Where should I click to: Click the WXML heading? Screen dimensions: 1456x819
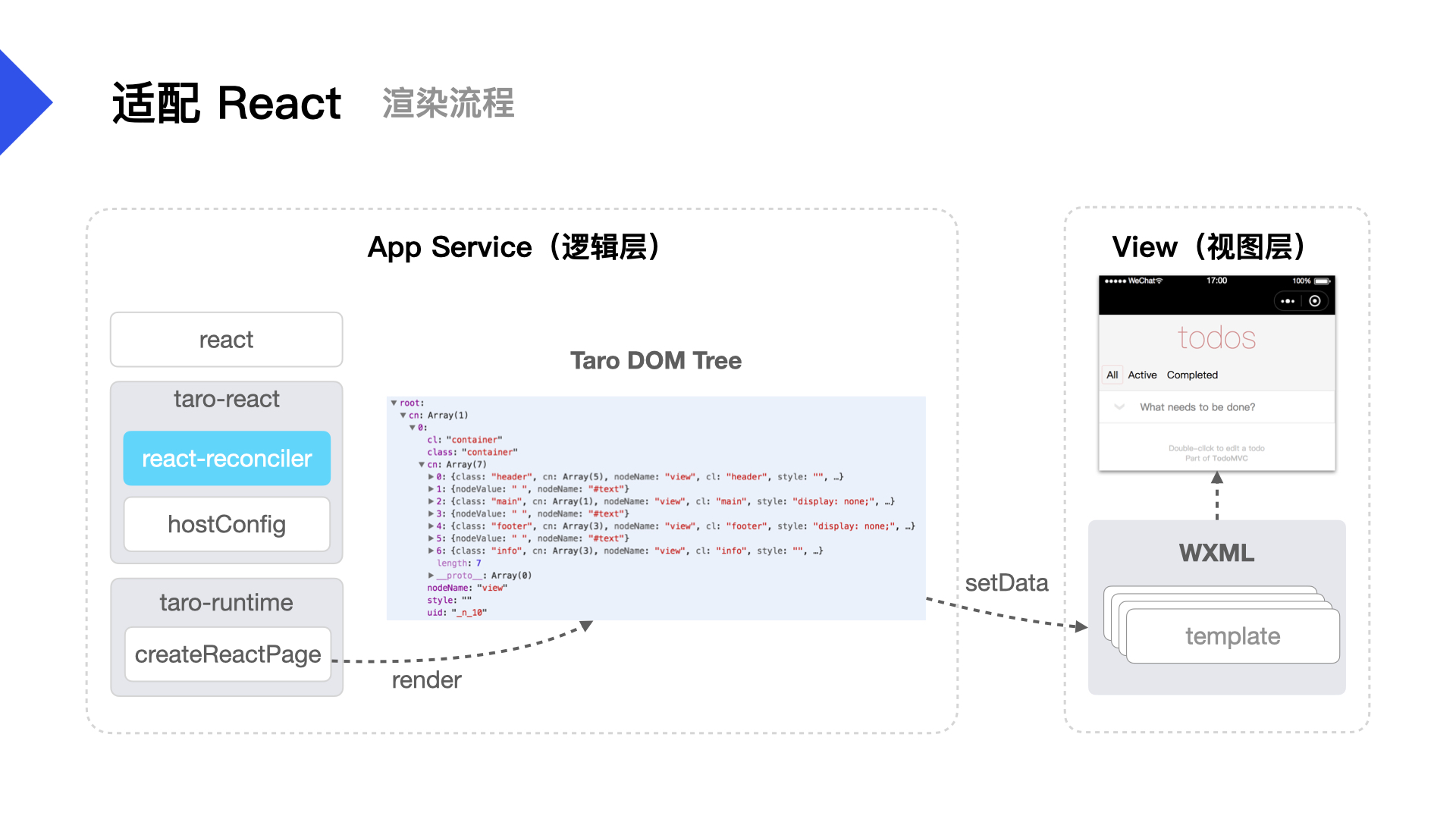tap(1216, 553)
